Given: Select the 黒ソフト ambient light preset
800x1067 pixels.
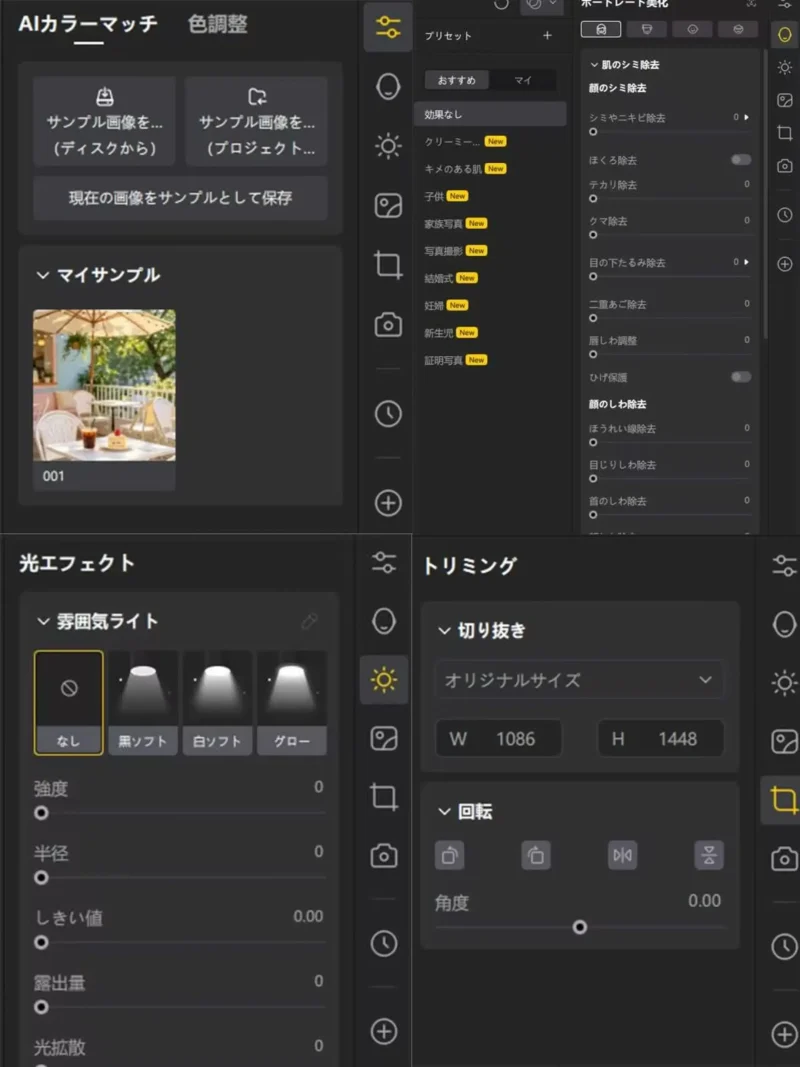Looking at the screenshot, I should pyautogui.click(x=143, y=702).
